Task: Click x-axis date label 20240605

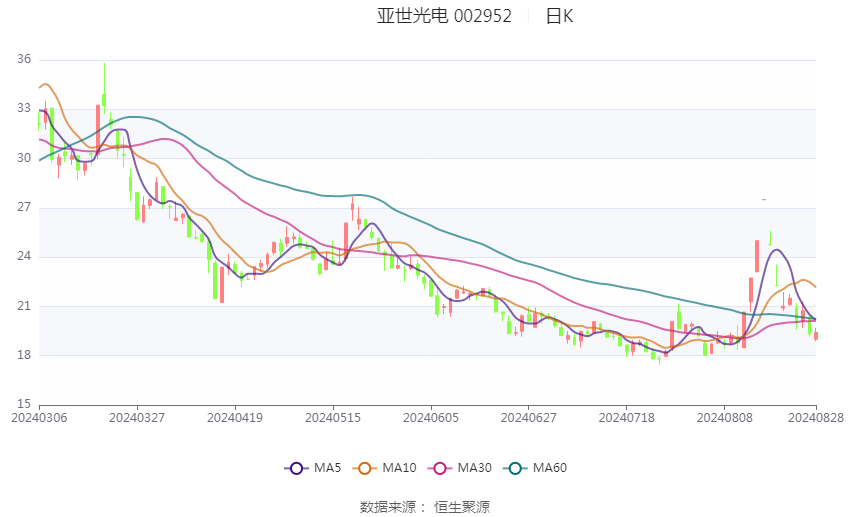Action: tap(431, 418)
